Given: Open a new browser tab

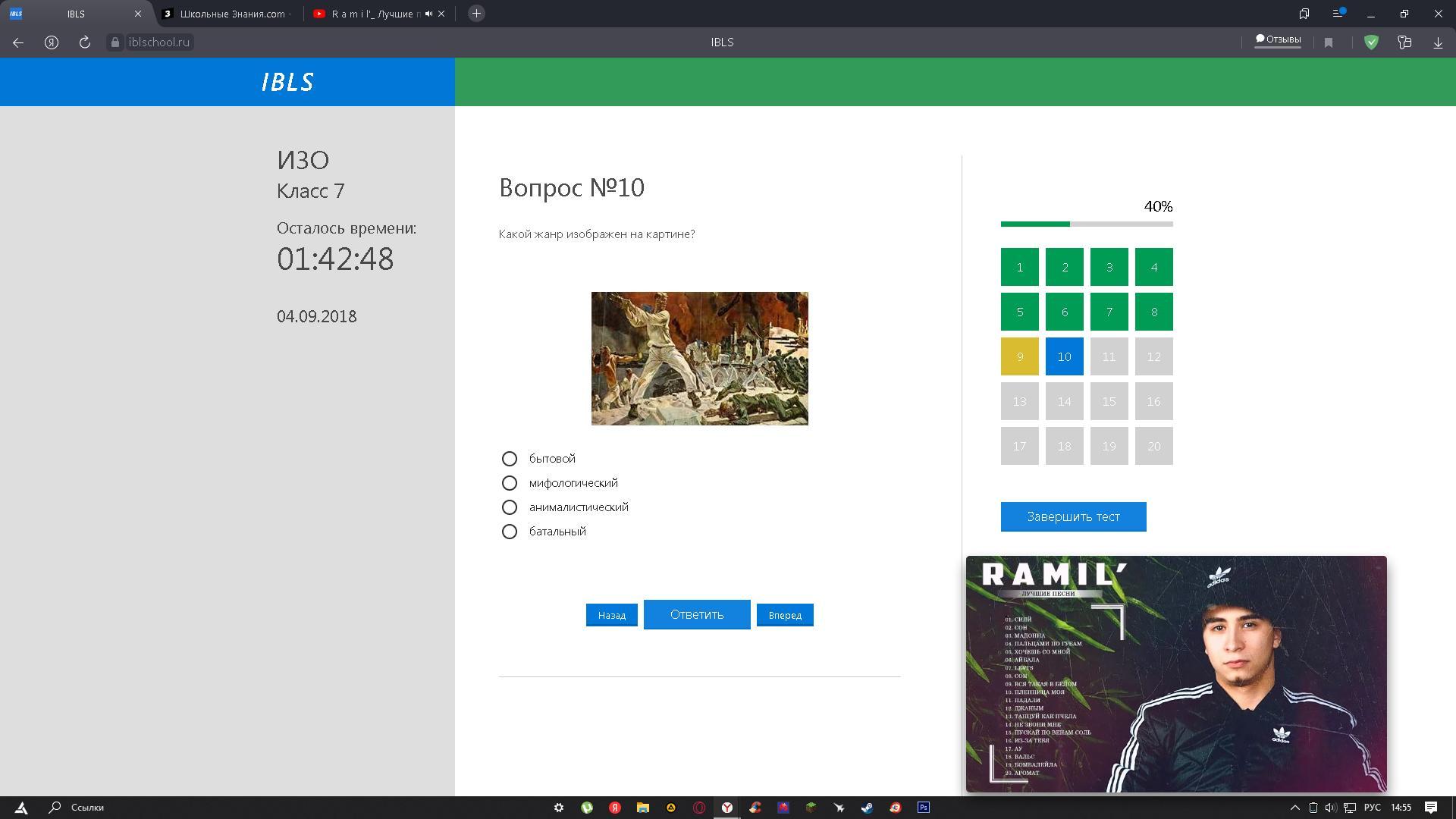Looking at the screenshot, I should (x=476, y=14).
